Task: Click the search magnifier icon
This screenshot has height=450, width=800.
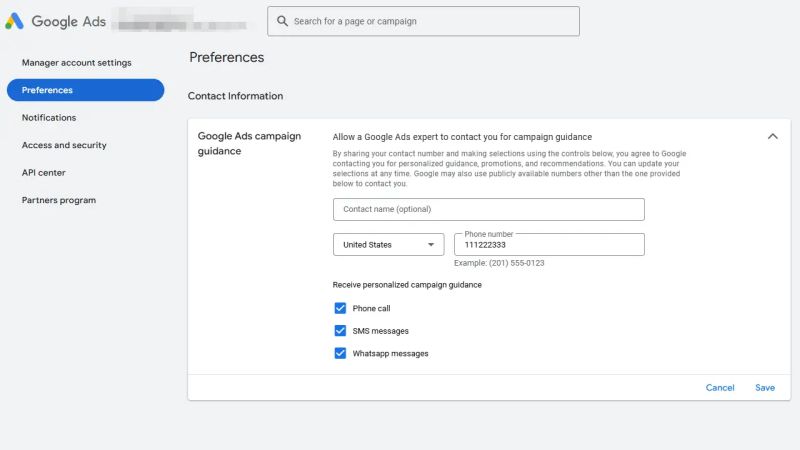Action: point(282,21)
